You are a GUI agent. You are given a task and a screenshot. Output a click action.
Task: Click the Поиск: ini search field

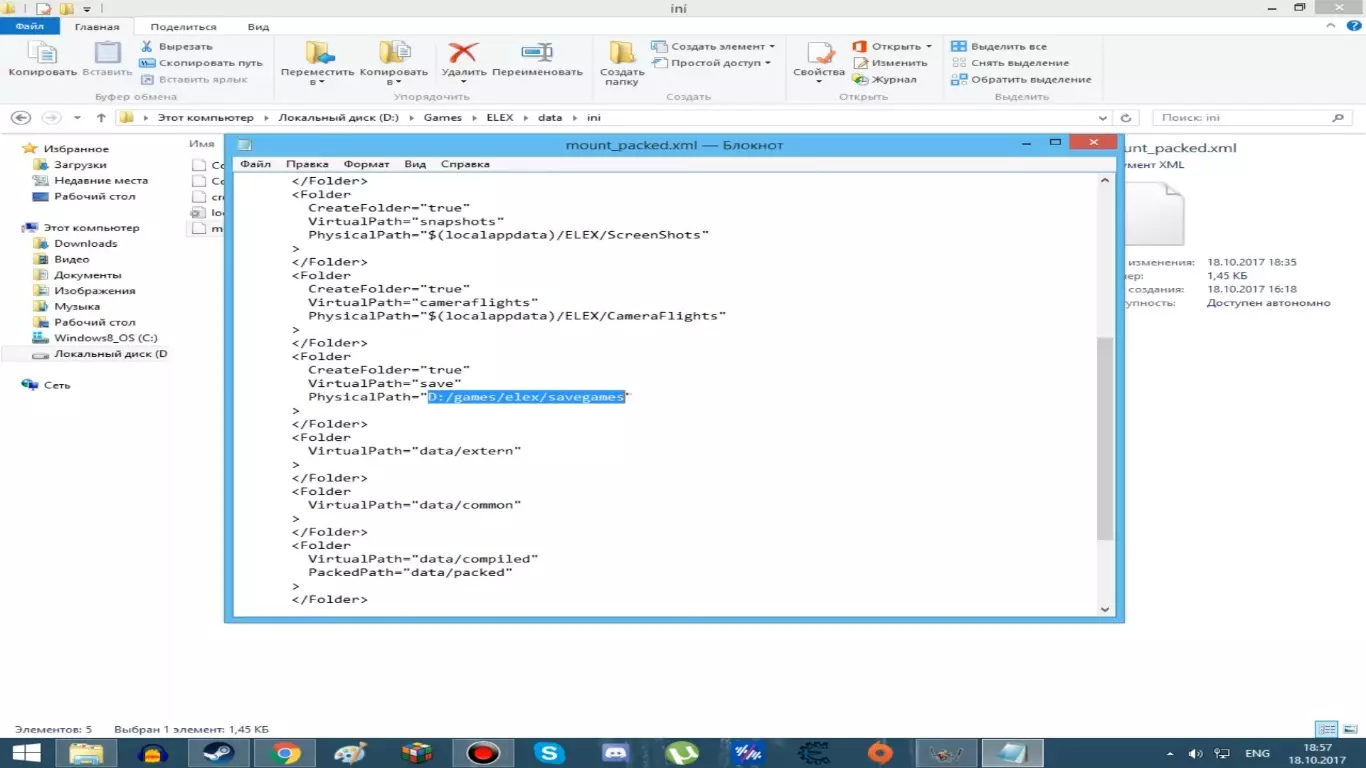click(1251, 118)
